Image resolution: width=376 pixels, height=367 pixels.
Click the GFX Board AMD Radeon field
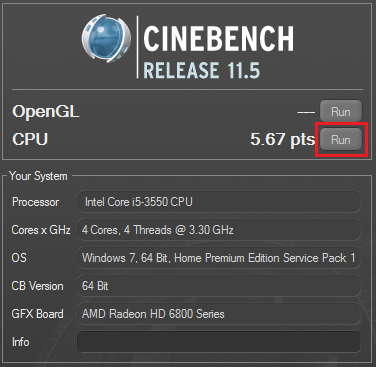[219, 314]
